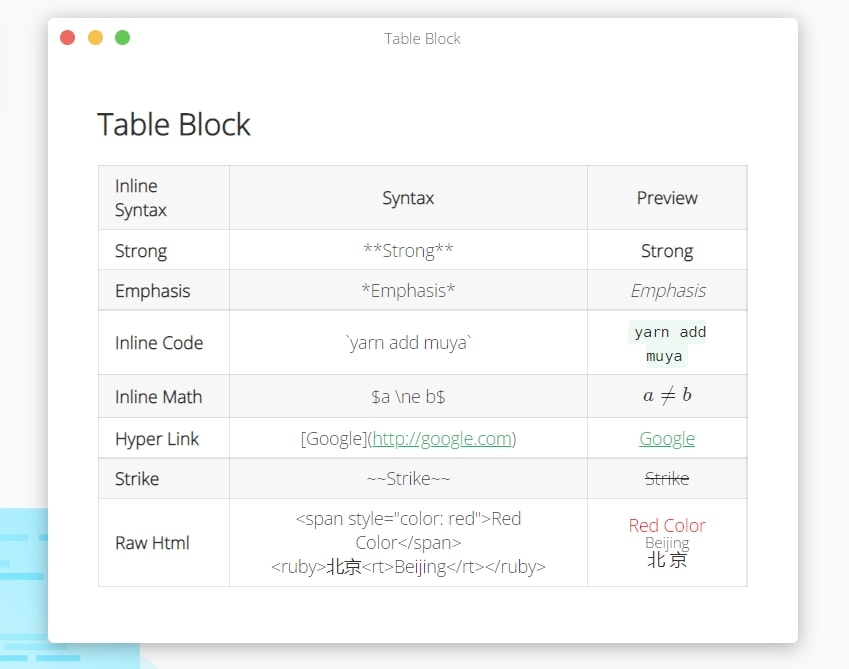This screenshot has height=669, width=849.
Task: Click the yarn add muya code preview
Action: pos(667,344)
